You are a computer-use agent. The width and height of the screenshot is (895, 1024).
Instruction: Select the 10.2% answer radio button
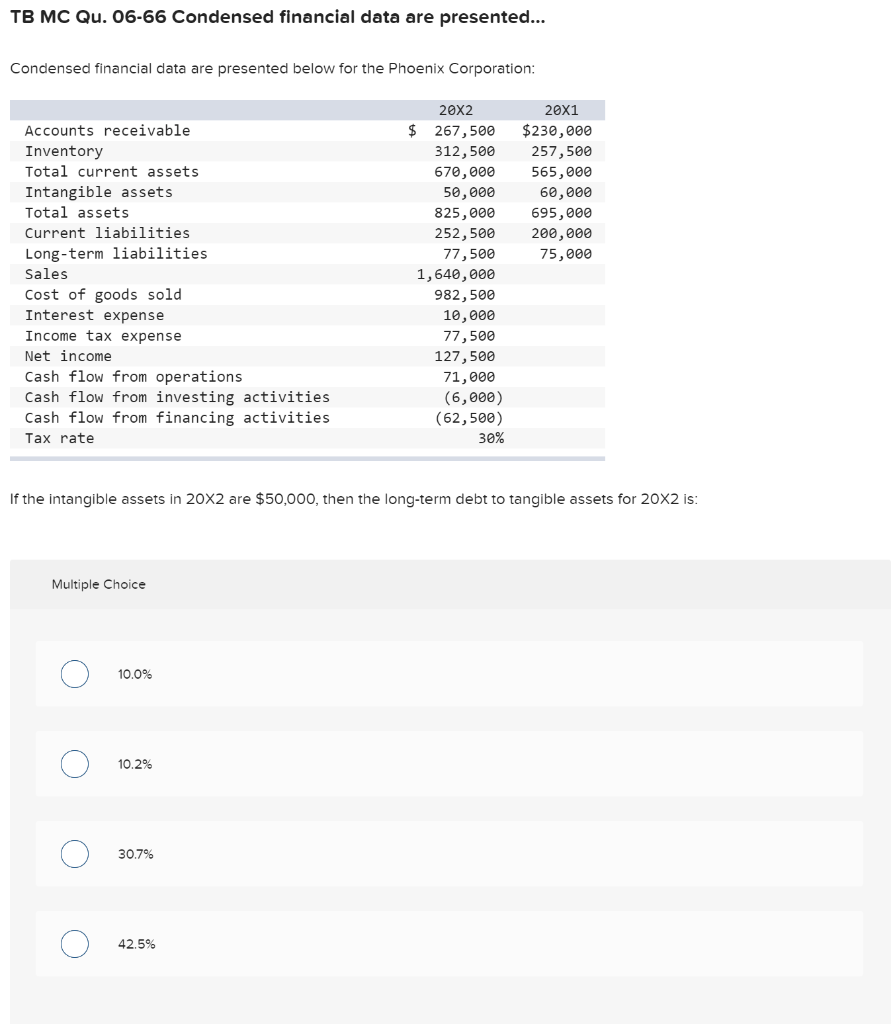pyautogui.click(x=73, y=764)
